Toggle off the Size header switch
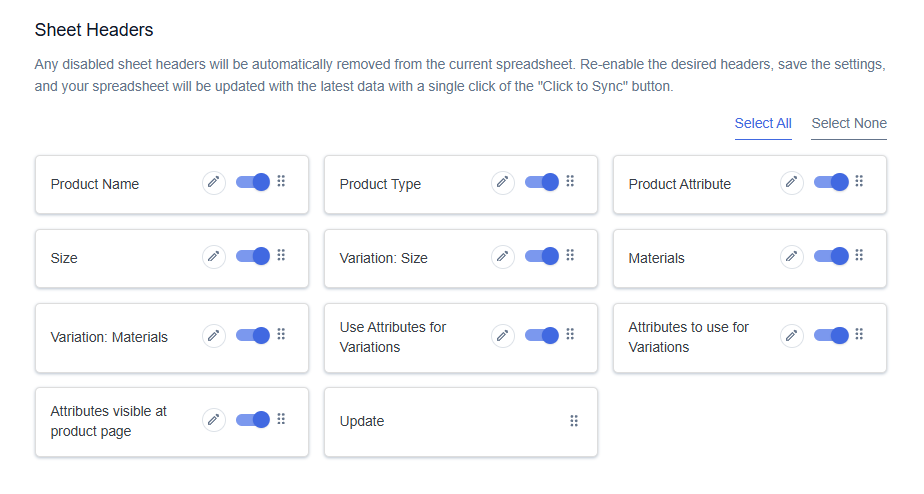Image resolution: width=924 pixels, height=494 pixels. coord(253,256)
